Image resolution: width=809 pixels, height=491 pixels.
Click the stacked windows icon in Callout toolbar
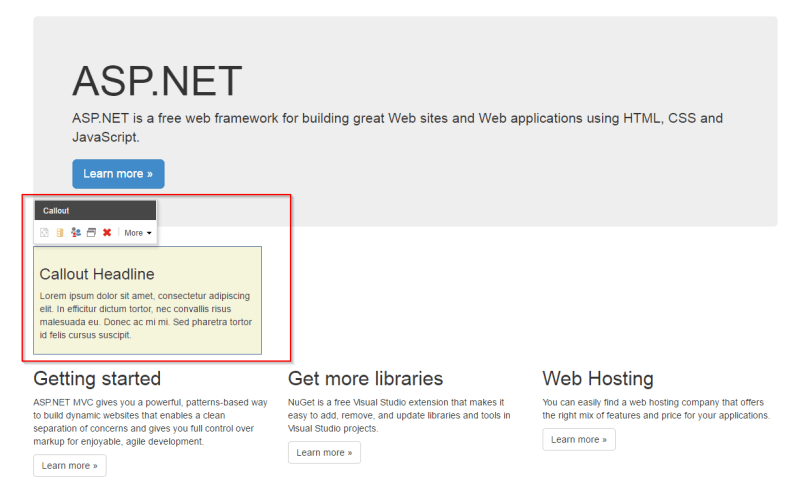pyautogui.click(x=91, y=233)
